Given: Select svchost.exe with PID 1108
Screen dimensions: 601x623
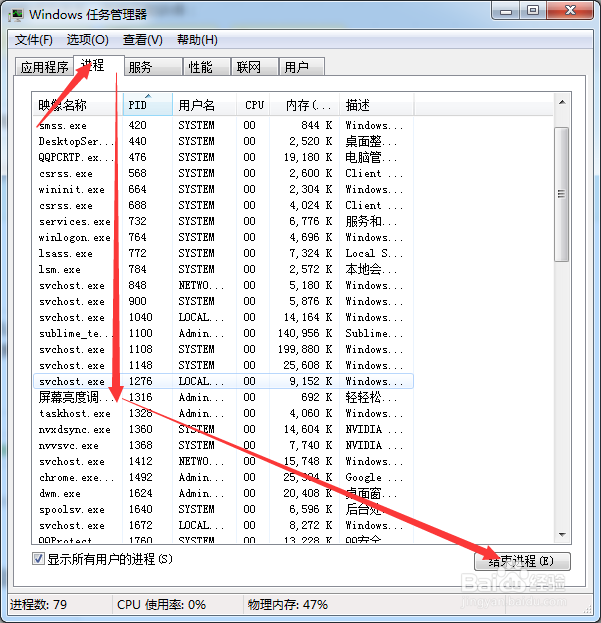Looking at the screenshot, I should (223, 349).
